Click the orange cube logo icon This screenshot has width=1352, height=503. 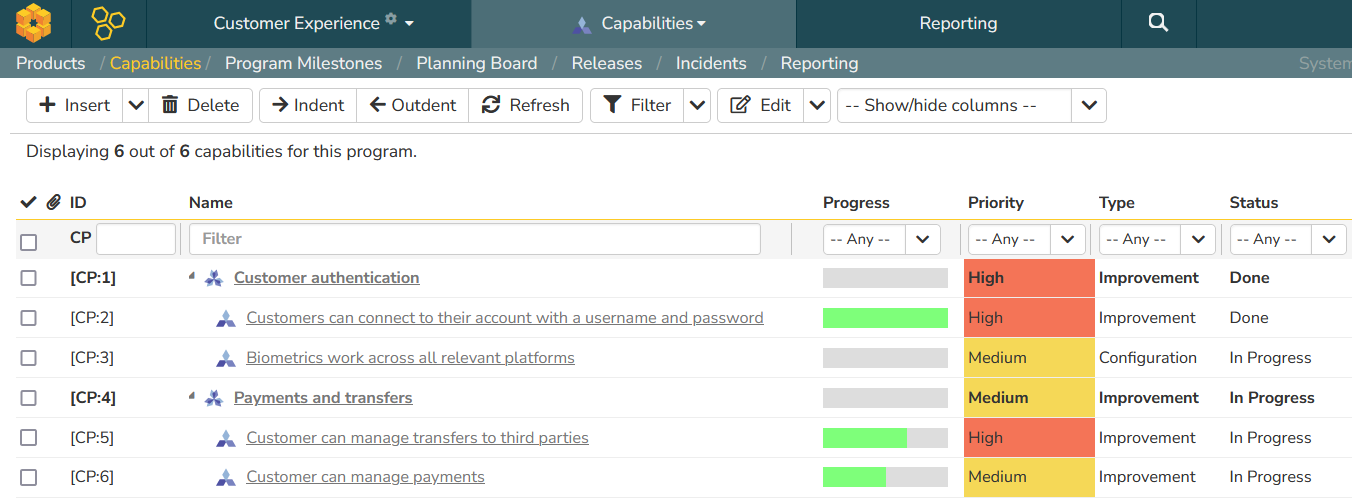33,23
